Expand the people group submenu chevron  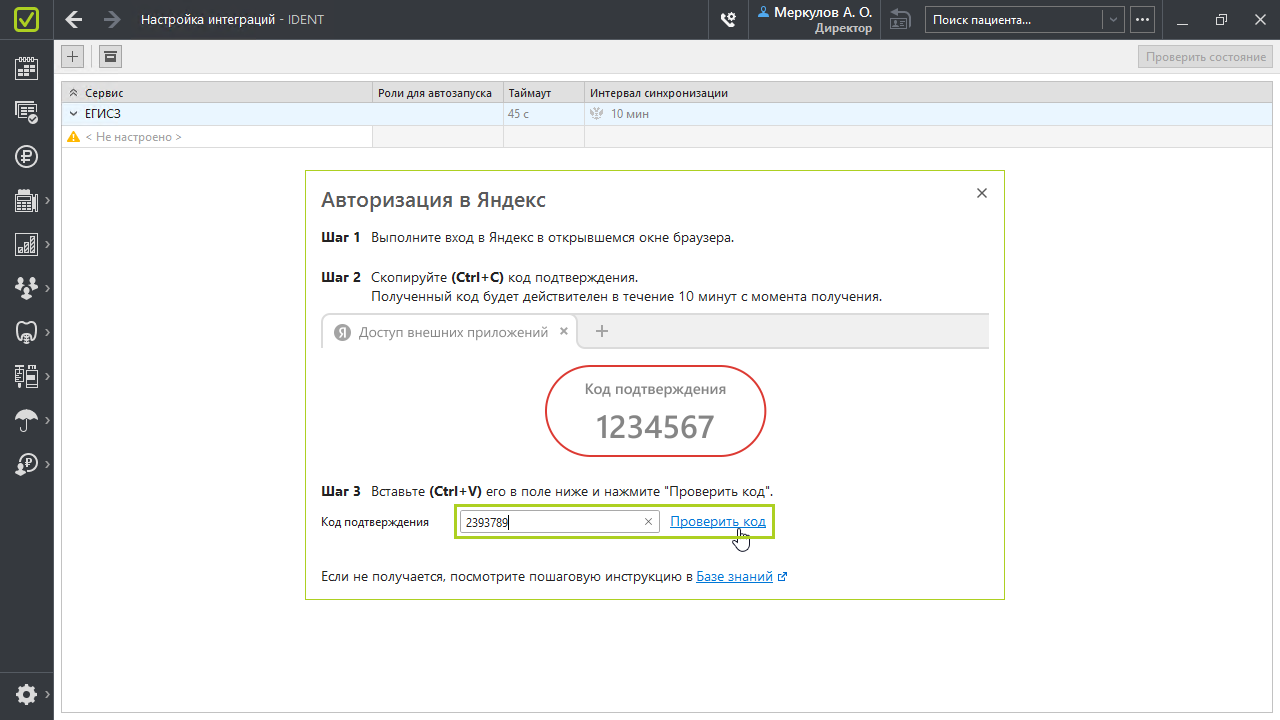point(47,288)
